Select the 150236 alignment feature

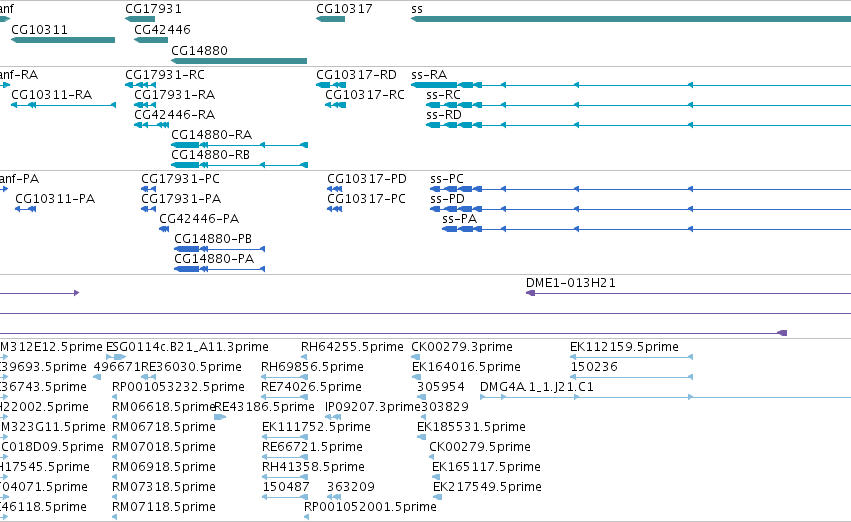point(631,377)
